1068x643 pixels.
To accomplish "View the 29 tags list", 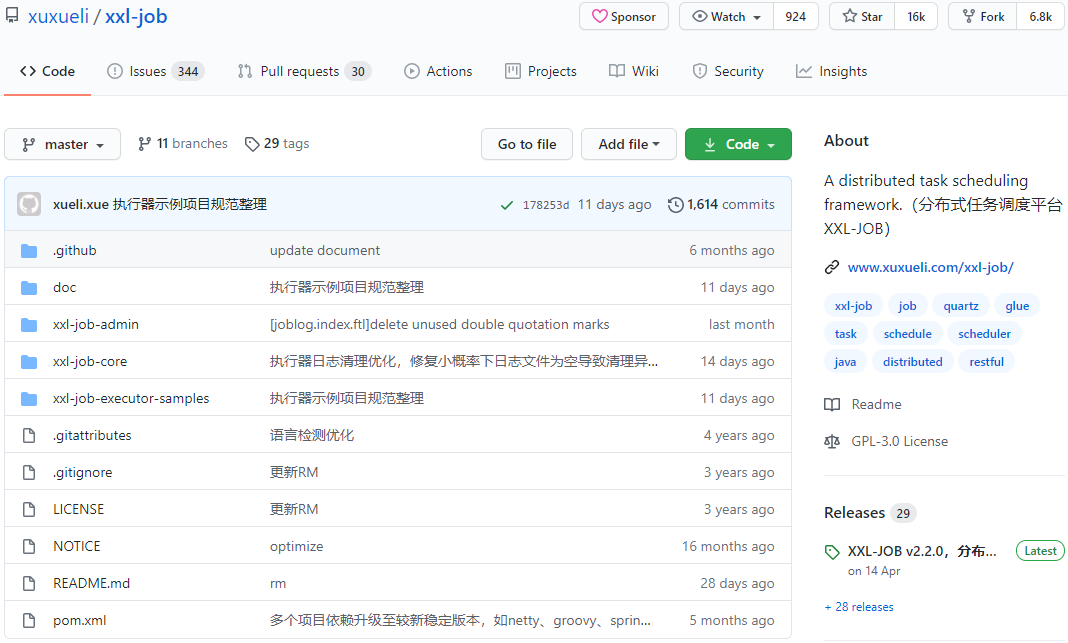I will pyautogui.click(x=277, y=144).
